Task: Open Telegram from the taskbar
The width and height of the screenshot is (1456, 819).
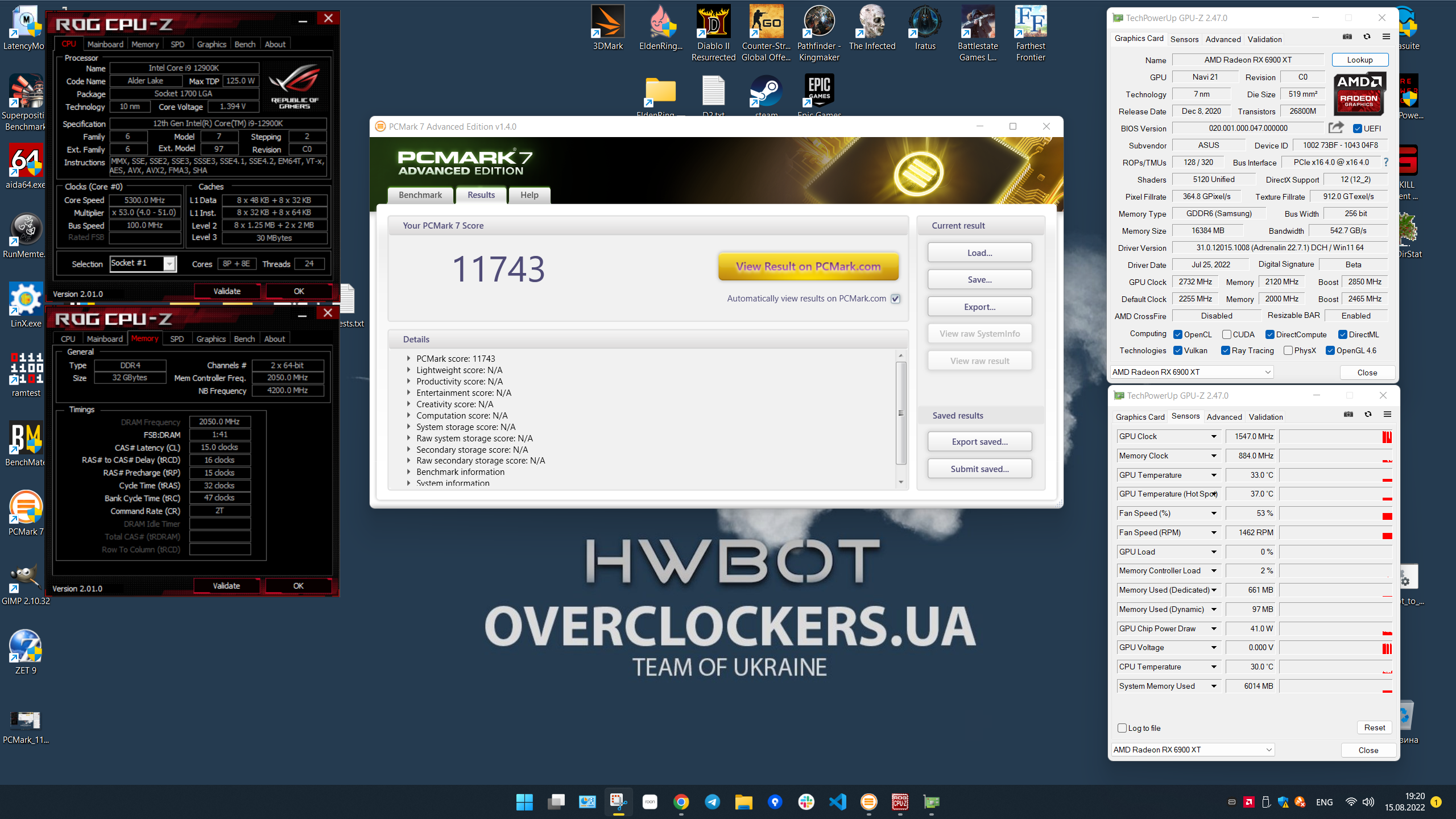Action: click(712, 803)
